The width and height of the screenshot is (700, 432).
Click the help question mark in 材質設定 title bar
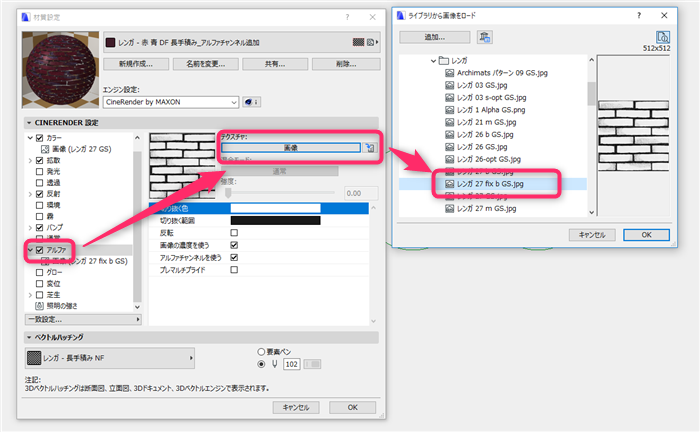click(347, 17)
